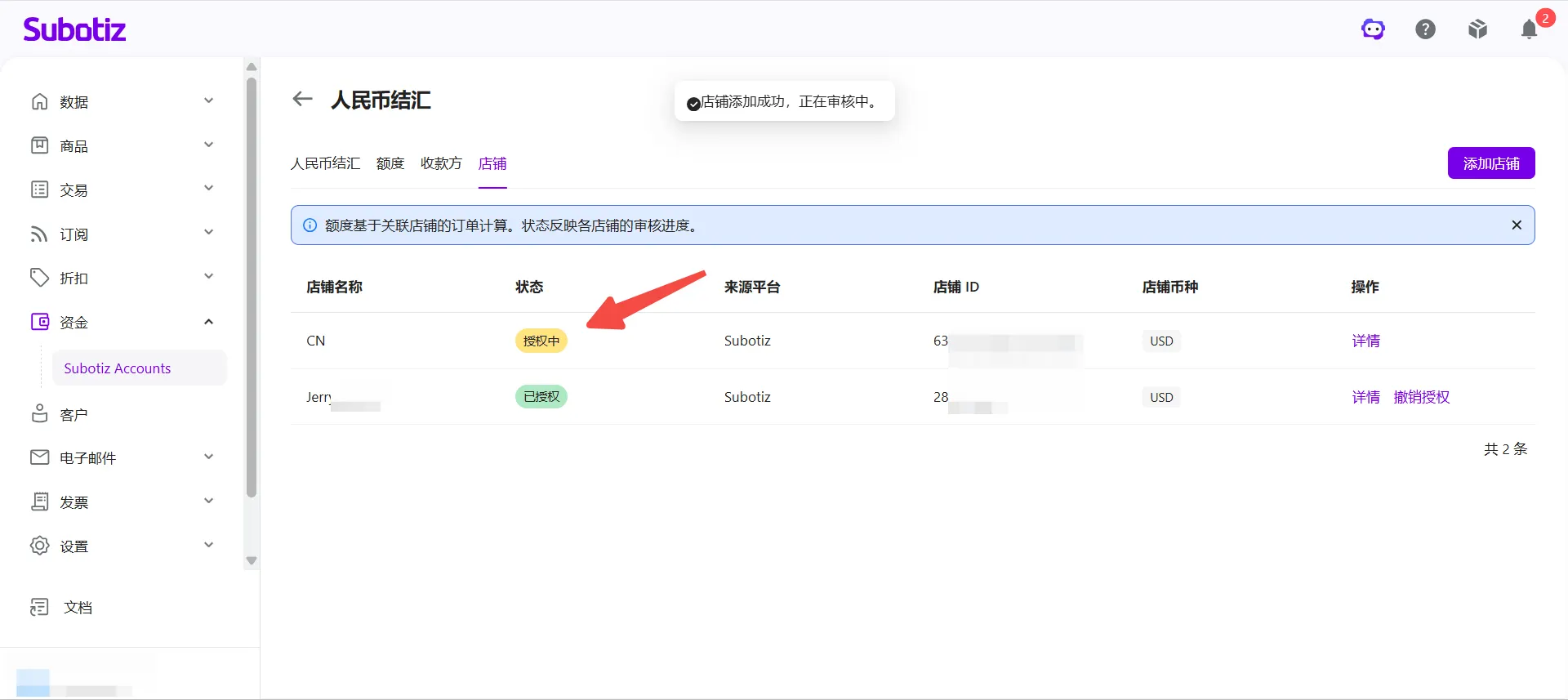Image resolution: width=1568 pixels, height=700 pixels.
Task: Click the package box icon in header
Action: coord(1477,29)
